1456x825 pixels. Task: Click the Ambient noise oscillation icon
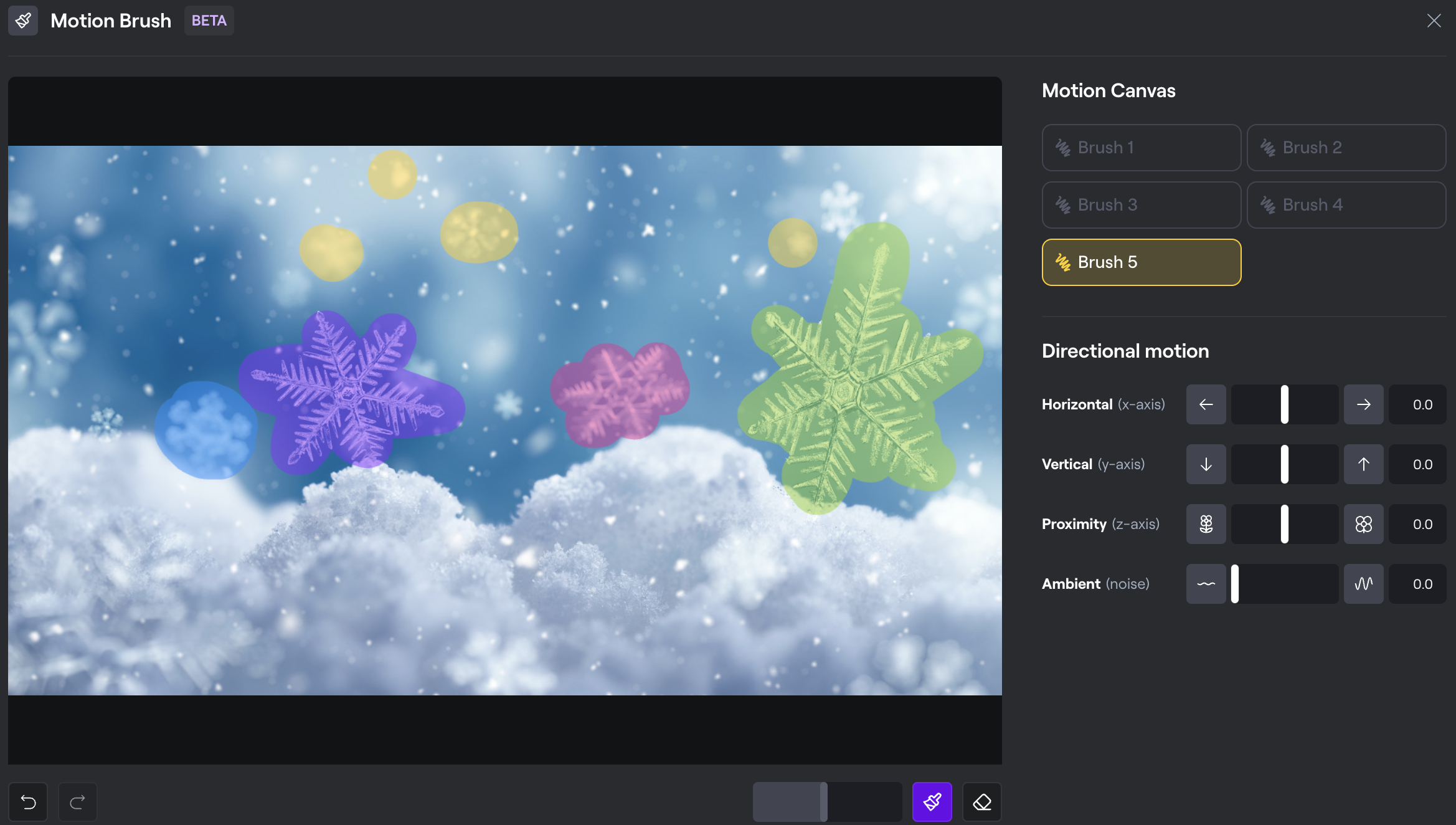pos(1362,583)
